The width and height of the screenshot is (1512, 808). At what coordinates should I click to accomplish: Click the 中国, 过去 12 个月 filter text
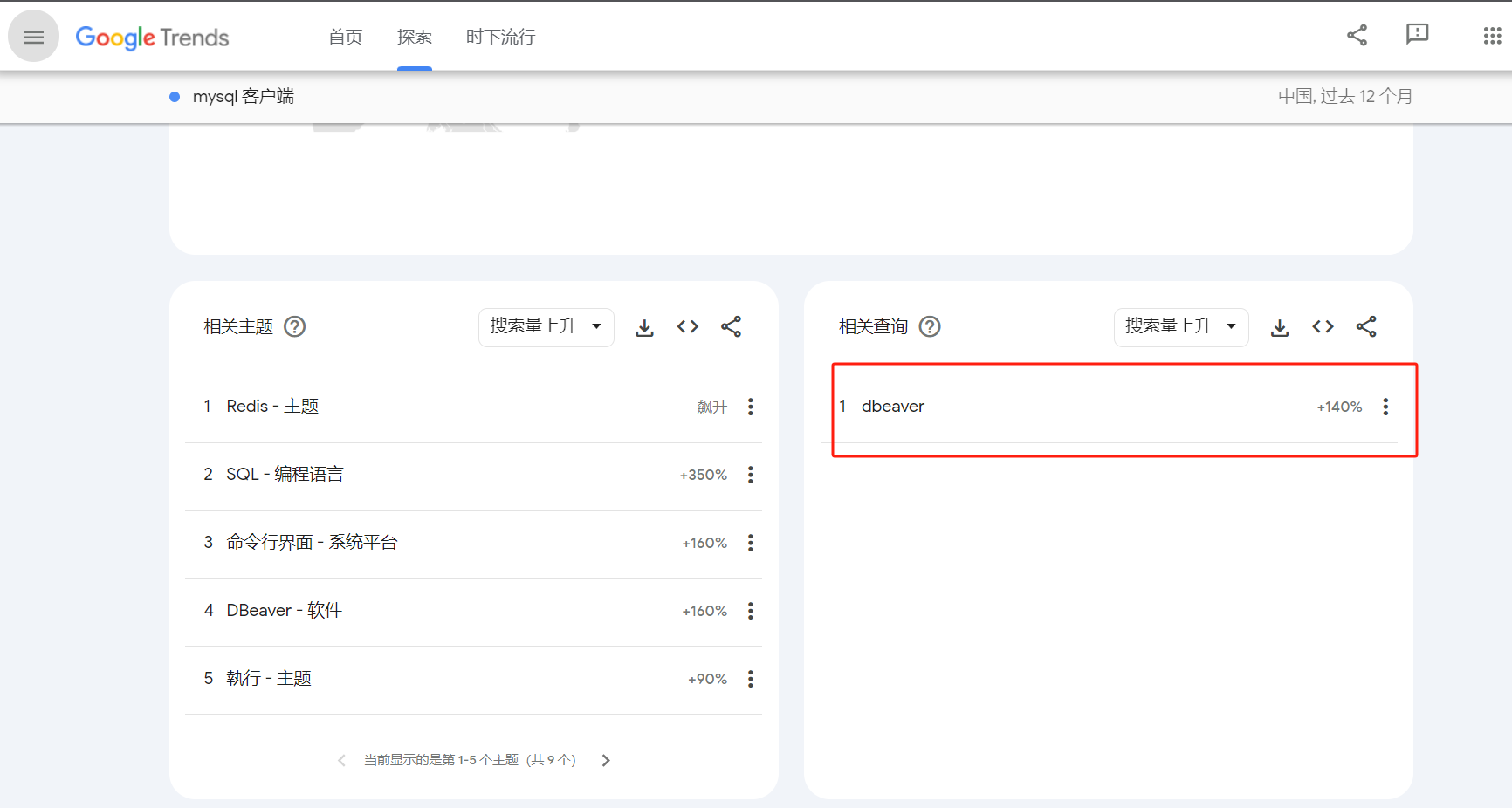point(1345,96)
